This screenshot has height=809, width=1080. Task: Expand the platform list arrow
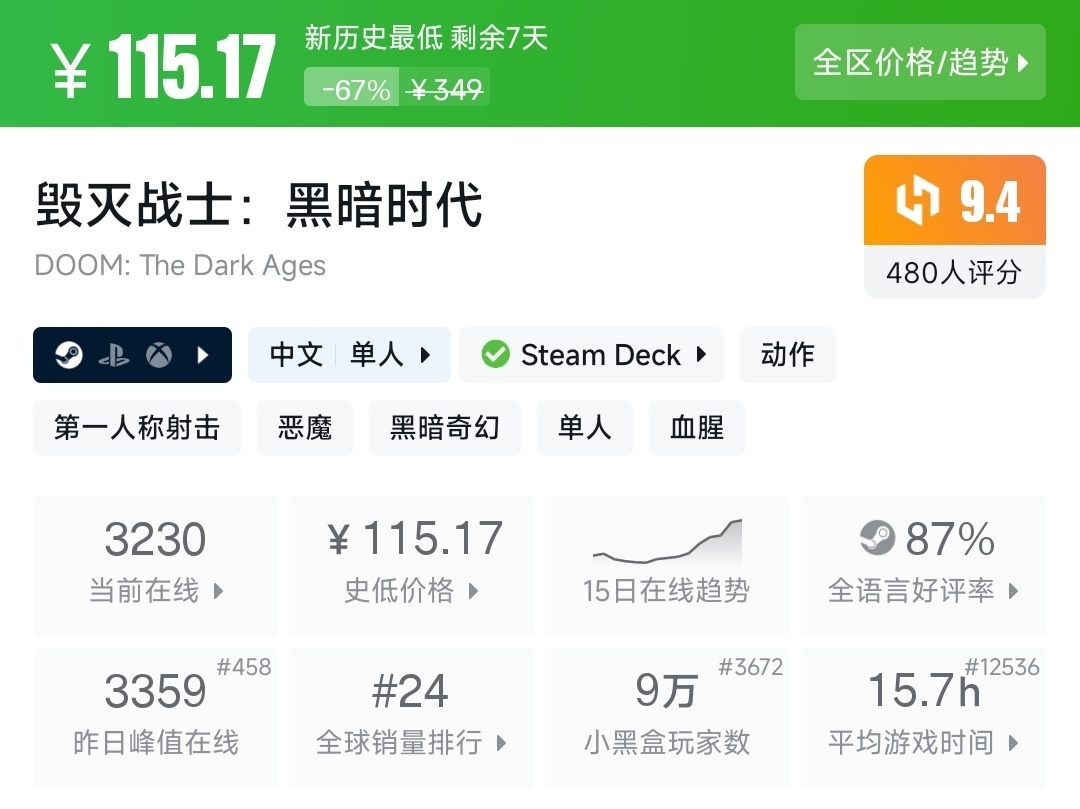click(x=204, y=355)
